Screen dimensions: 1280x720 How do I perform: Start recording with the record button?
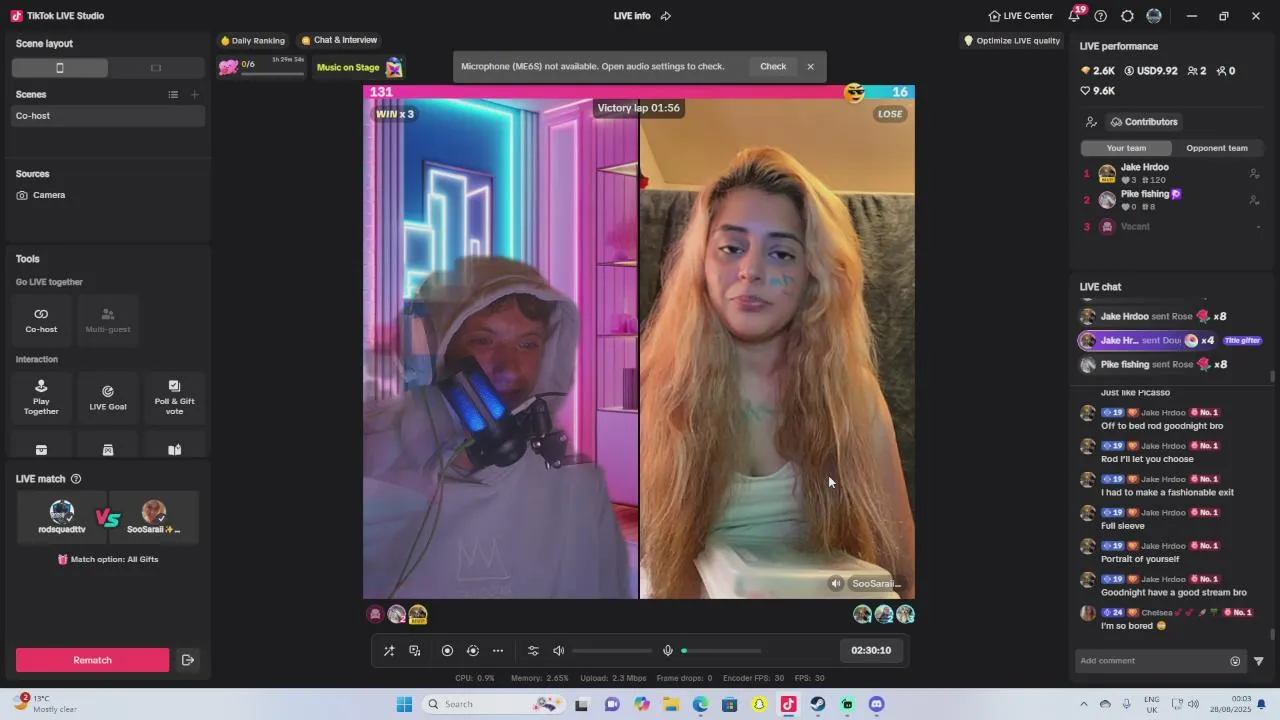tap(447, 651)
